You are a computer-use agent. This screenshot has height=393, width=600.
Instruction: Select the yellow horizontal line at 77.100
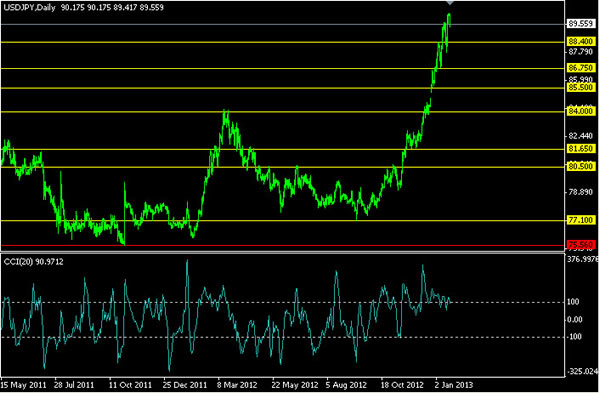(283, 221)
